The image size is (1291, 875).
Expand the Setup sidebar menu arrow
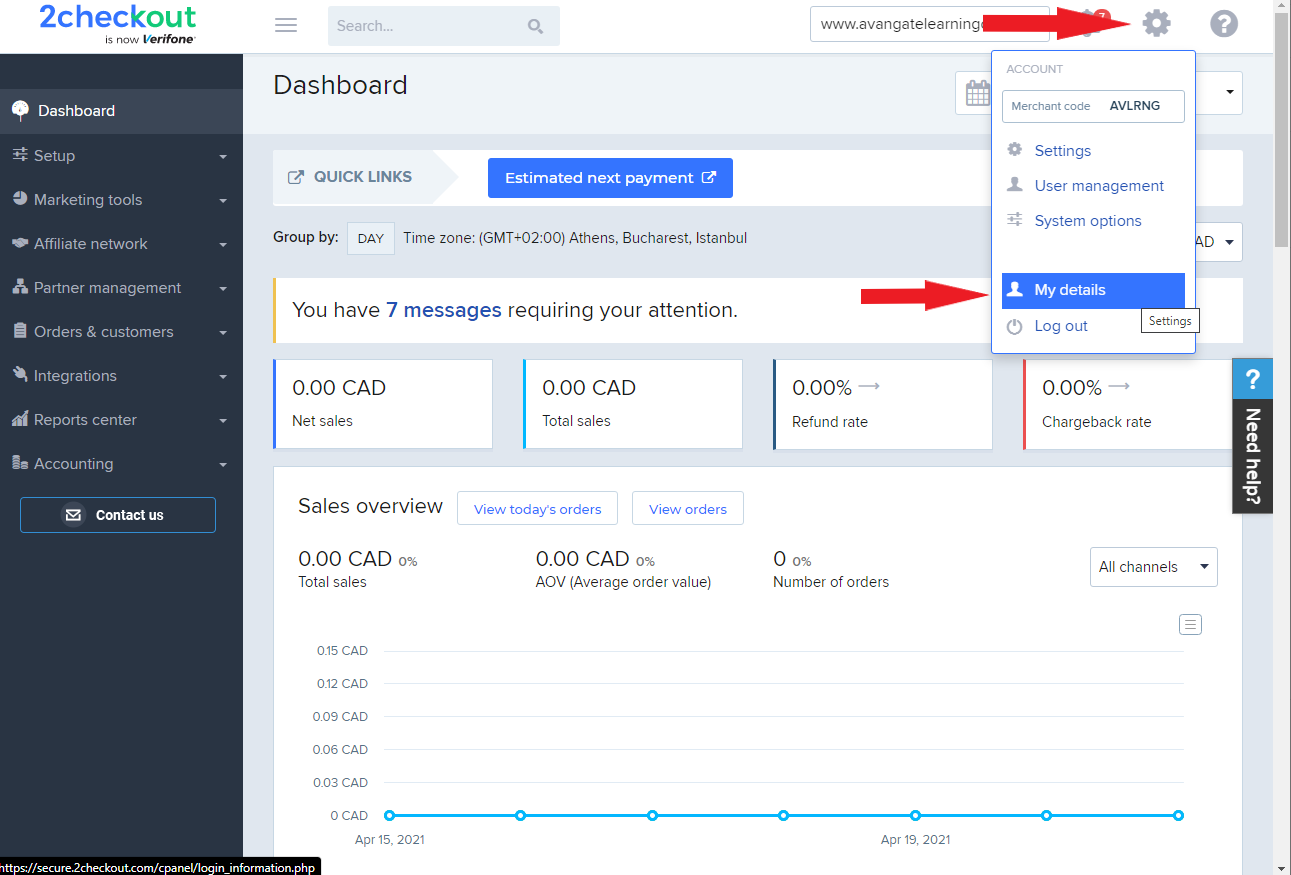tap(223, 157)
